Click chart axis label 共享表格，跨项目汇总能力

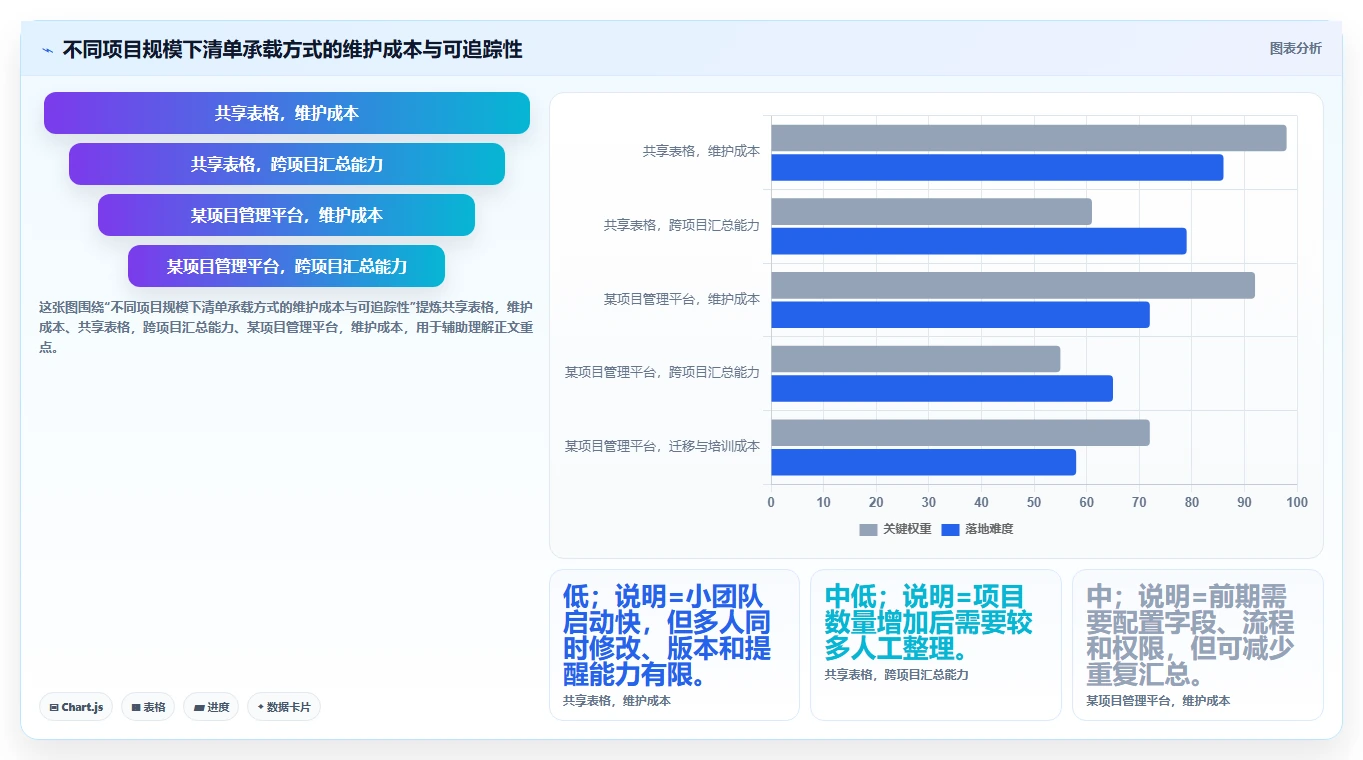(x=681, y=226)
